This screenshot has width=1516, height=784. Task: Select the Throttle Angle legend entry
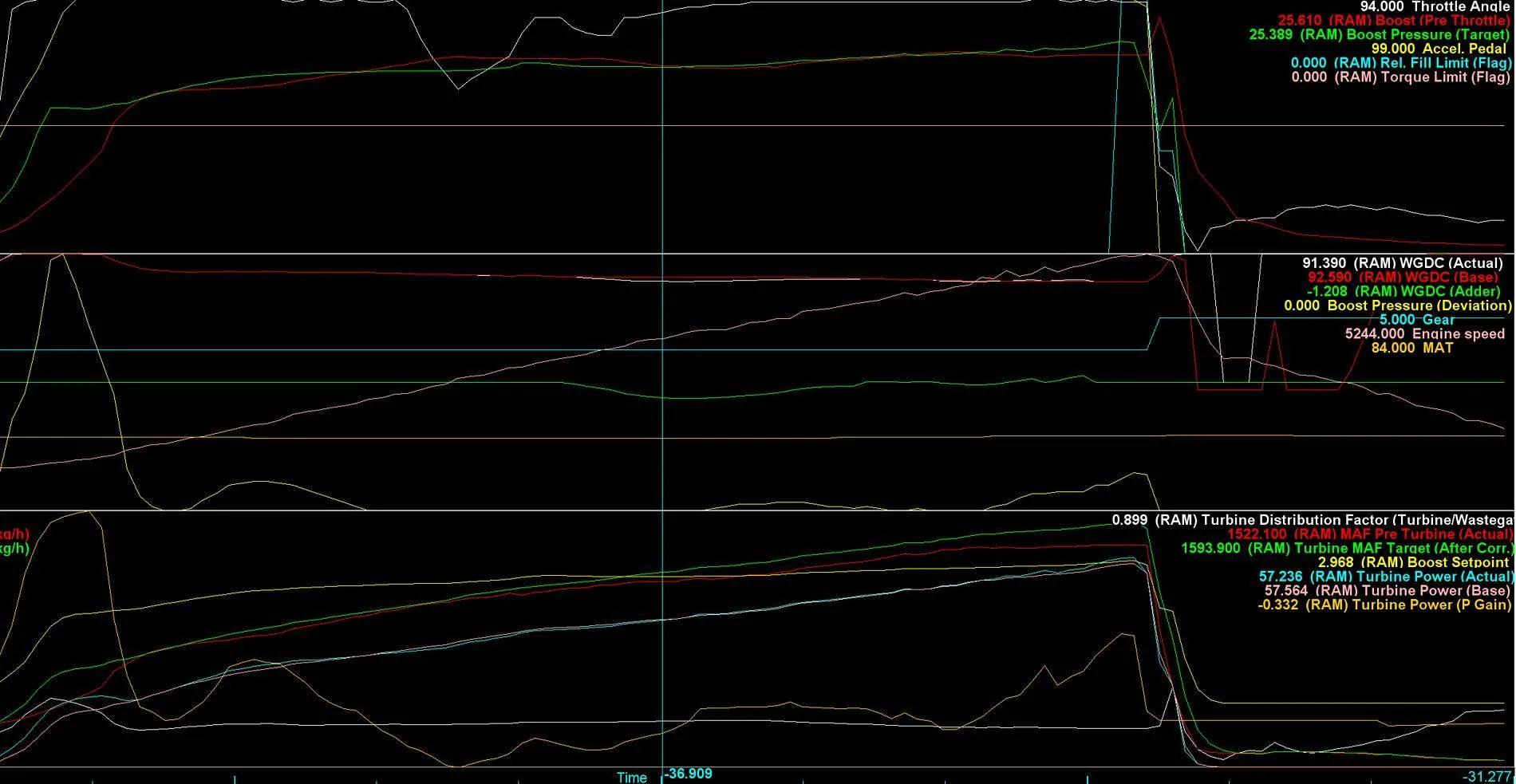pos(1435,6)
